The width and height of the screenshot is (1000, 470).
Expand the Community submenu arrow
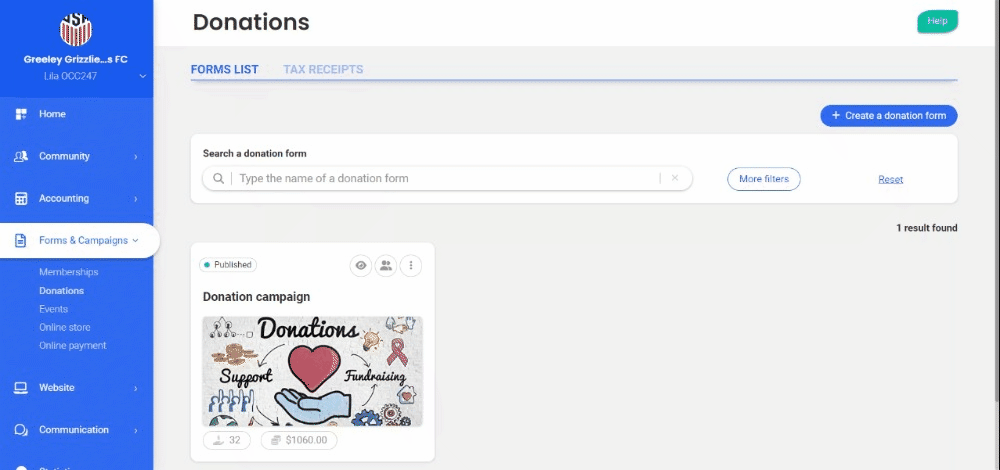coord(136,157)
